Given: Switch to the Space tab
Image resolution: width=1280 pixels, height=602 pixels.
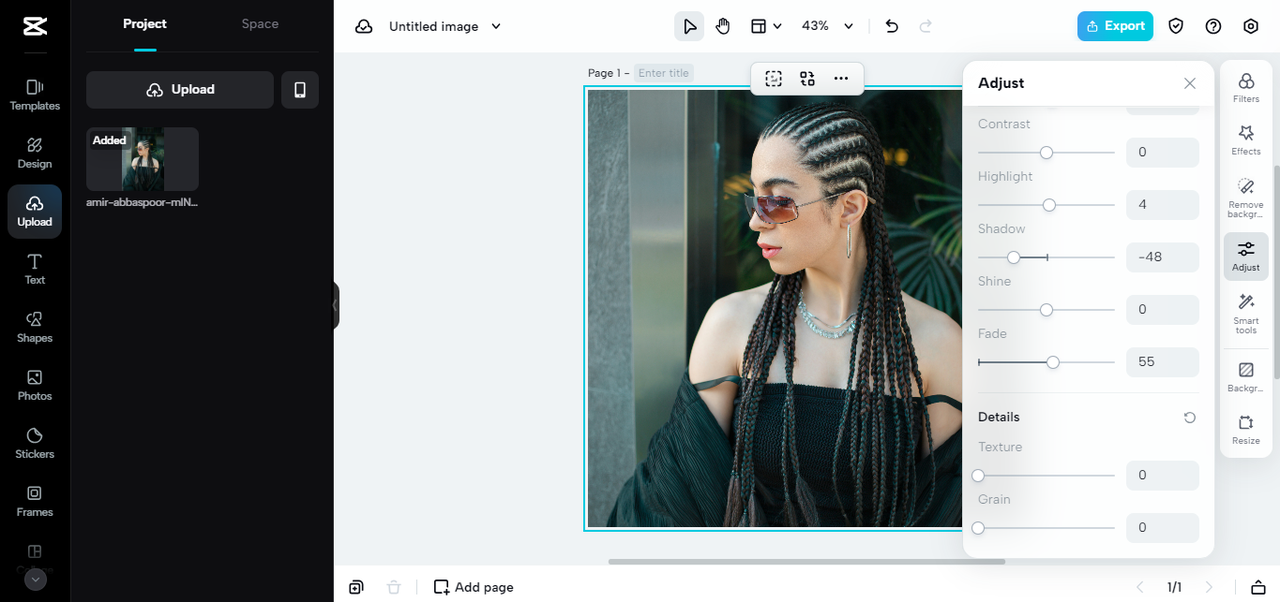Looking at the screenshot, I should pyautogui.click(x=260, y=24).
